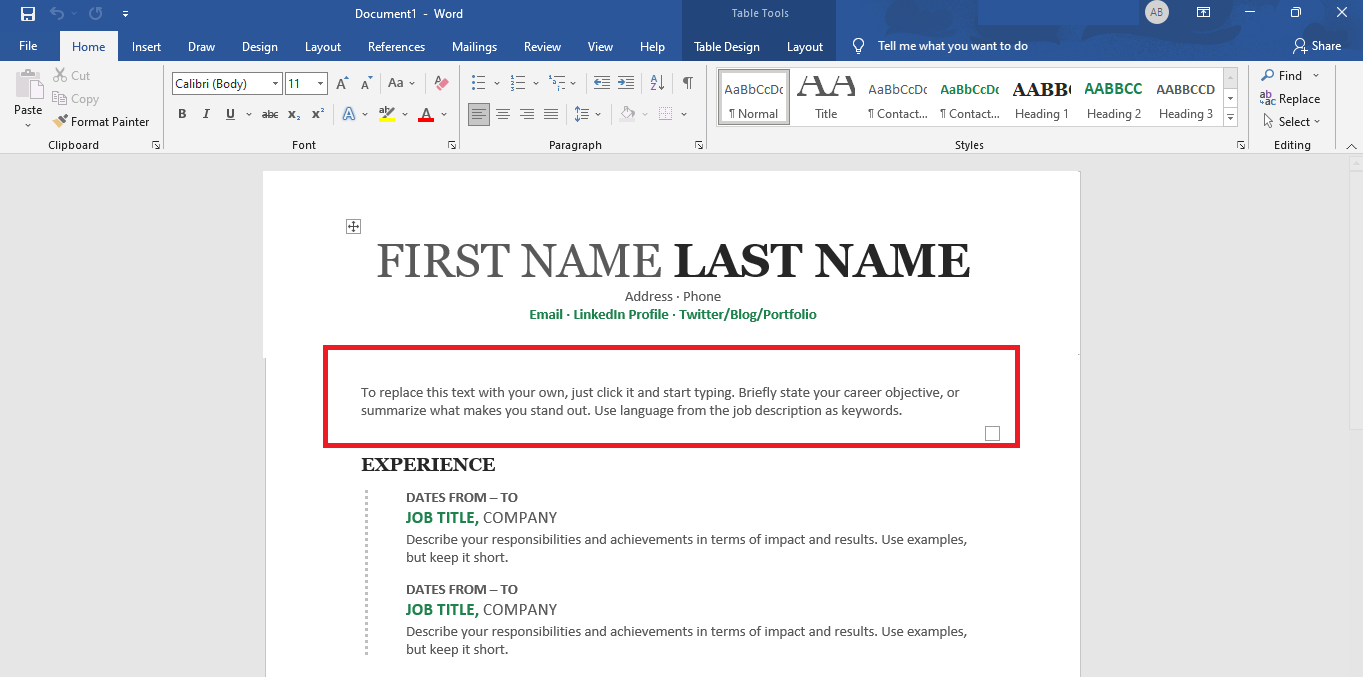The height and width of the screenshot is (677, 1363).
Task: Clear all formatting with the eraser icon
Action: [442, 83]
